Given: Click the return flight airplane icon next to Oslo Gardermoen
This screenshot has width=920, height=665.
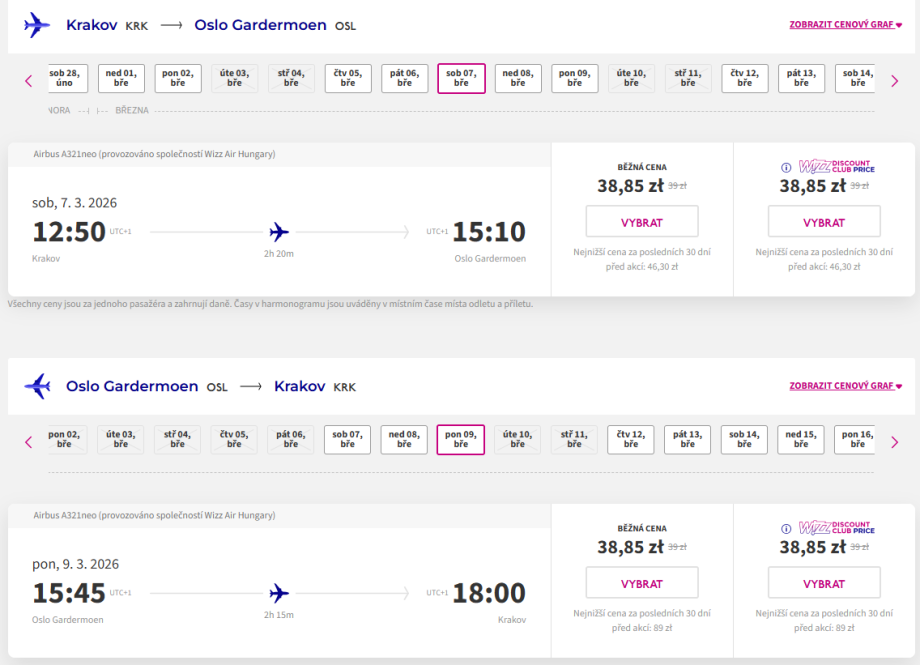Looking at the screenshot, I should 37,386.
